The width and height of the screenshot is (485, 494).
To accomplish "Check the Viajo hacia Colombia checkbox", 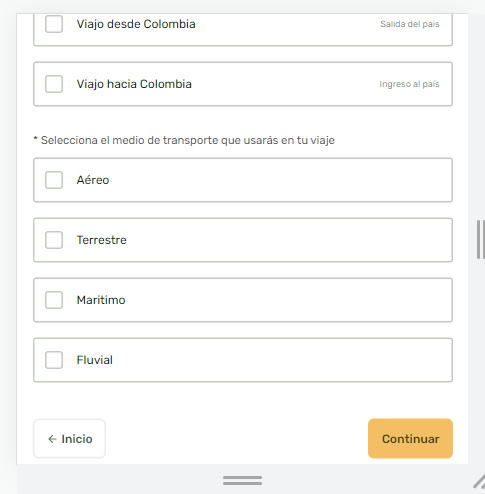I will [x=54, y=84].
